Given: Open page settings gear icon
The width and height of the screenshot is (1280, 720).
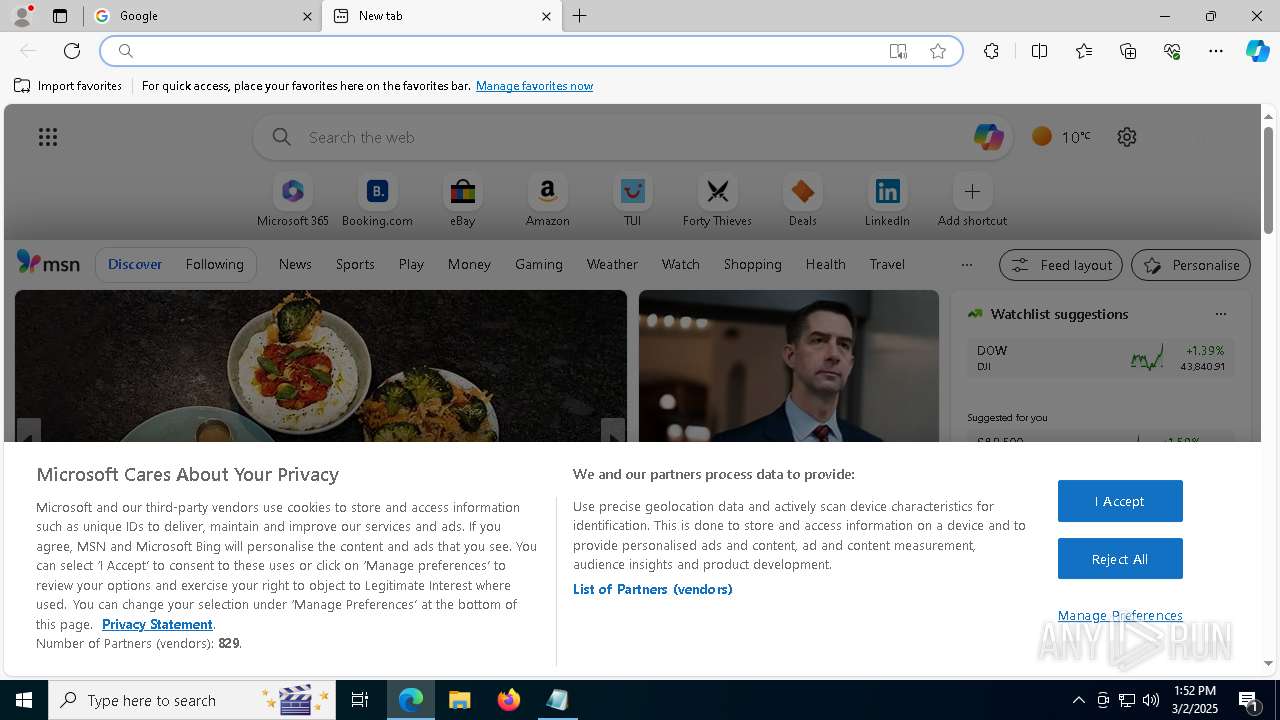Looking at the screenshot, I should [1127, 137].
